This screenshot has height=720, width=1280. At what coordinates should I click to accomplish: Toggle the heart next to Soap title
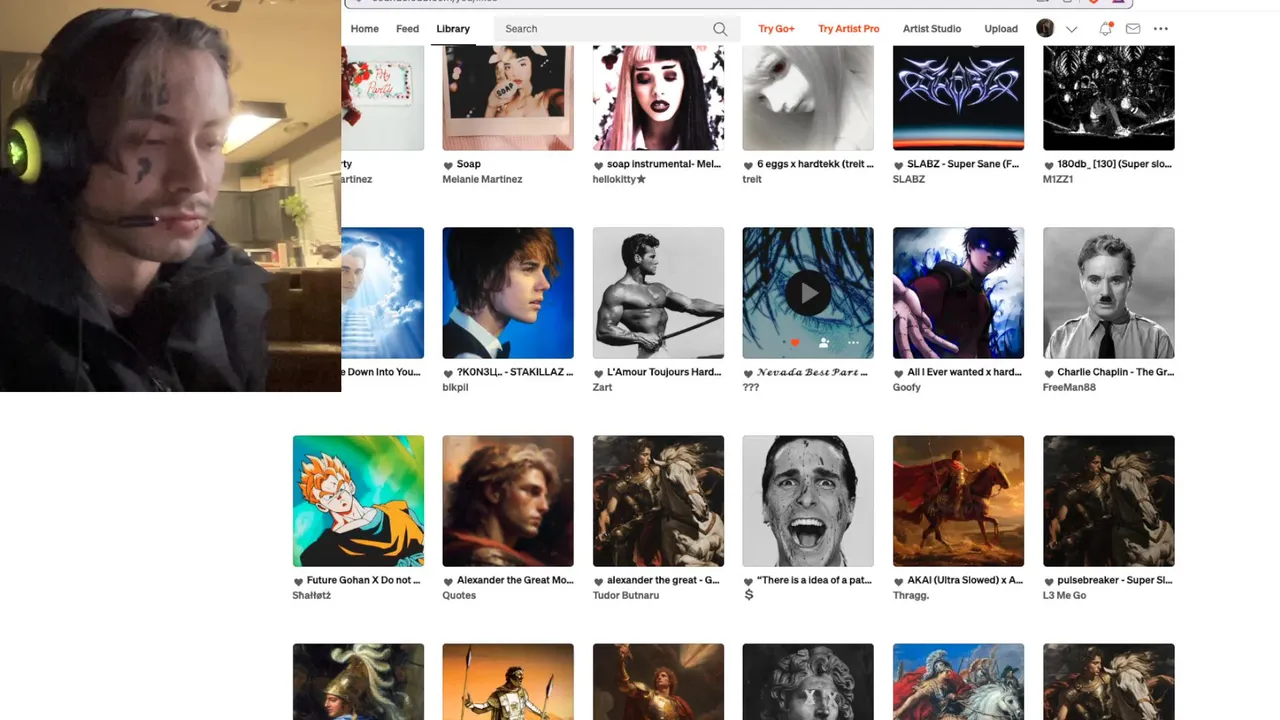[x=448, y=165]
